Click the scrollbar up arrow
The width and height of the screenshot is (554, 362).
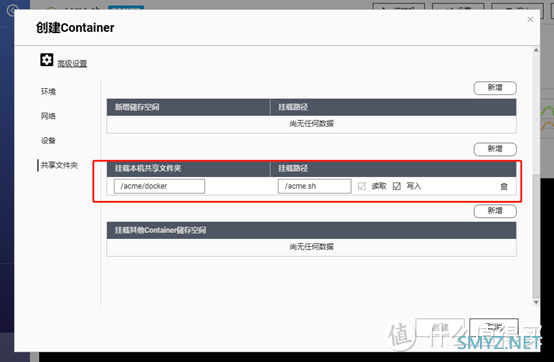tap(536, 50)
